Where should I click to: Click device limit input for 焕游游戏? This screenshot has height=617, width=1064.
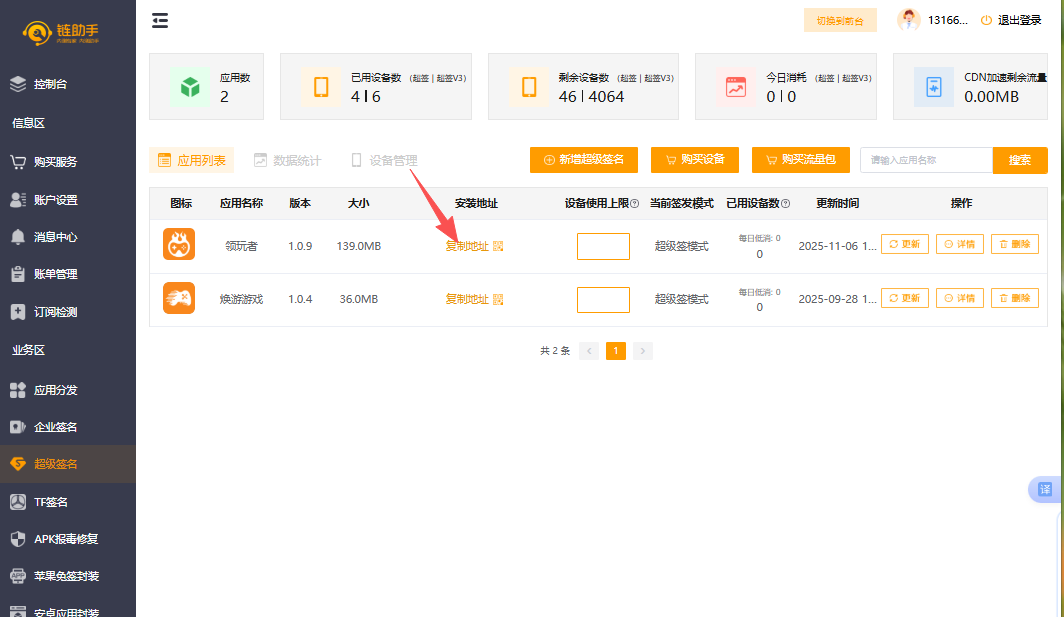(603, 299)
